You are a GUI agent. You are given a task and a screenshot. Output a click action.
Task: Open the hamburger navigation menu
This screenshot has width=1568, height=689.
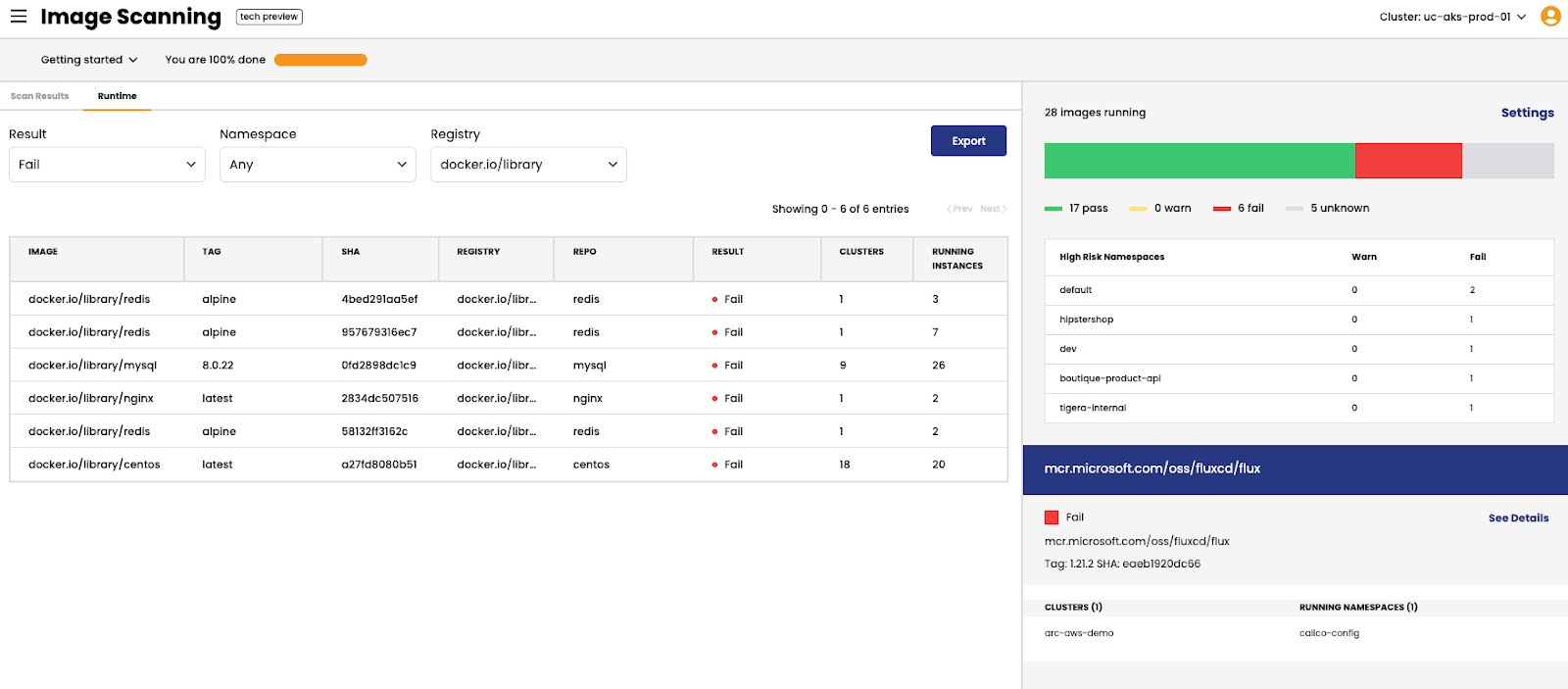click(19, 17)
